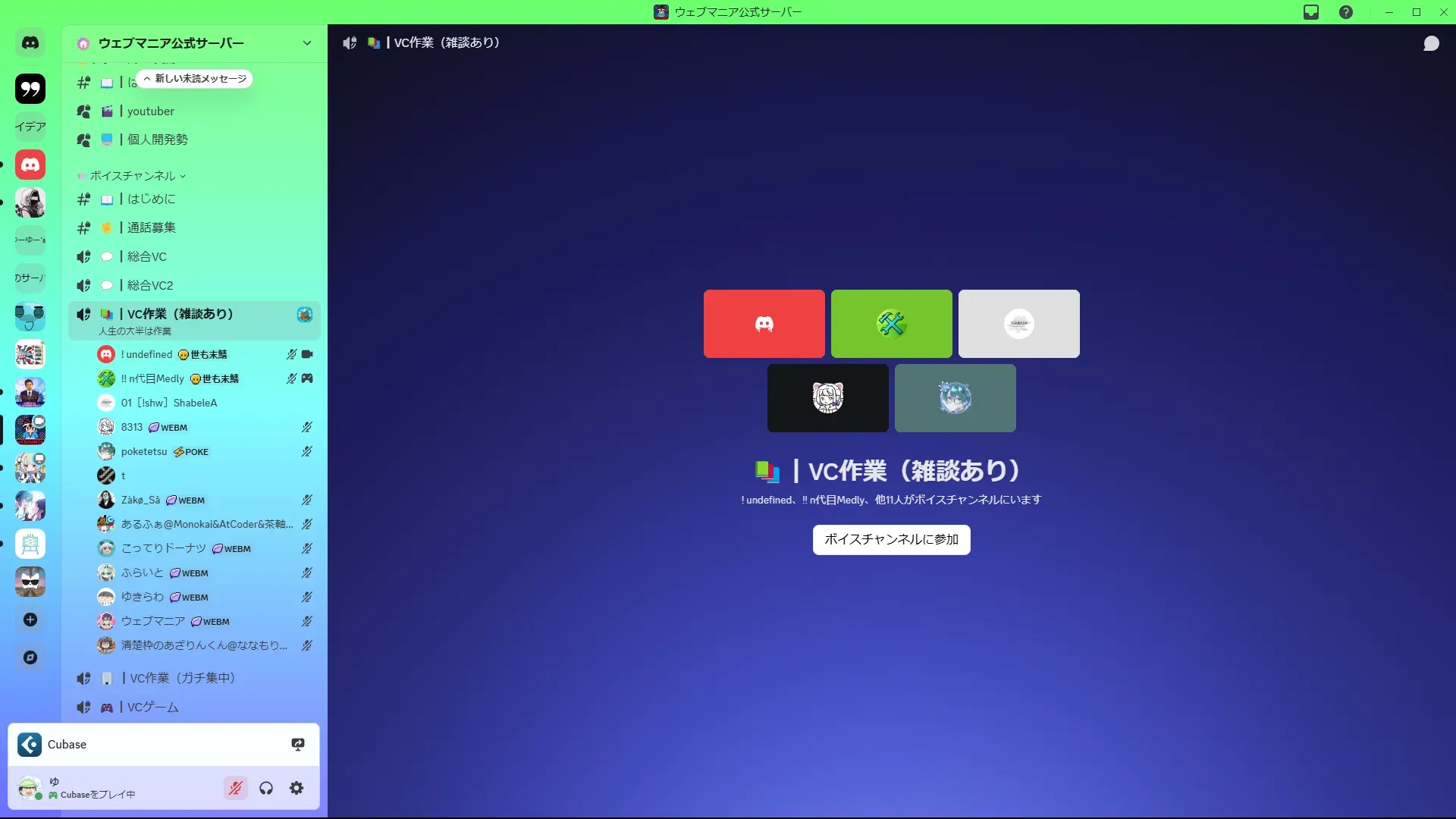Click ボイスチャンネルに参加 join voice button

click(x=891, y=539)
